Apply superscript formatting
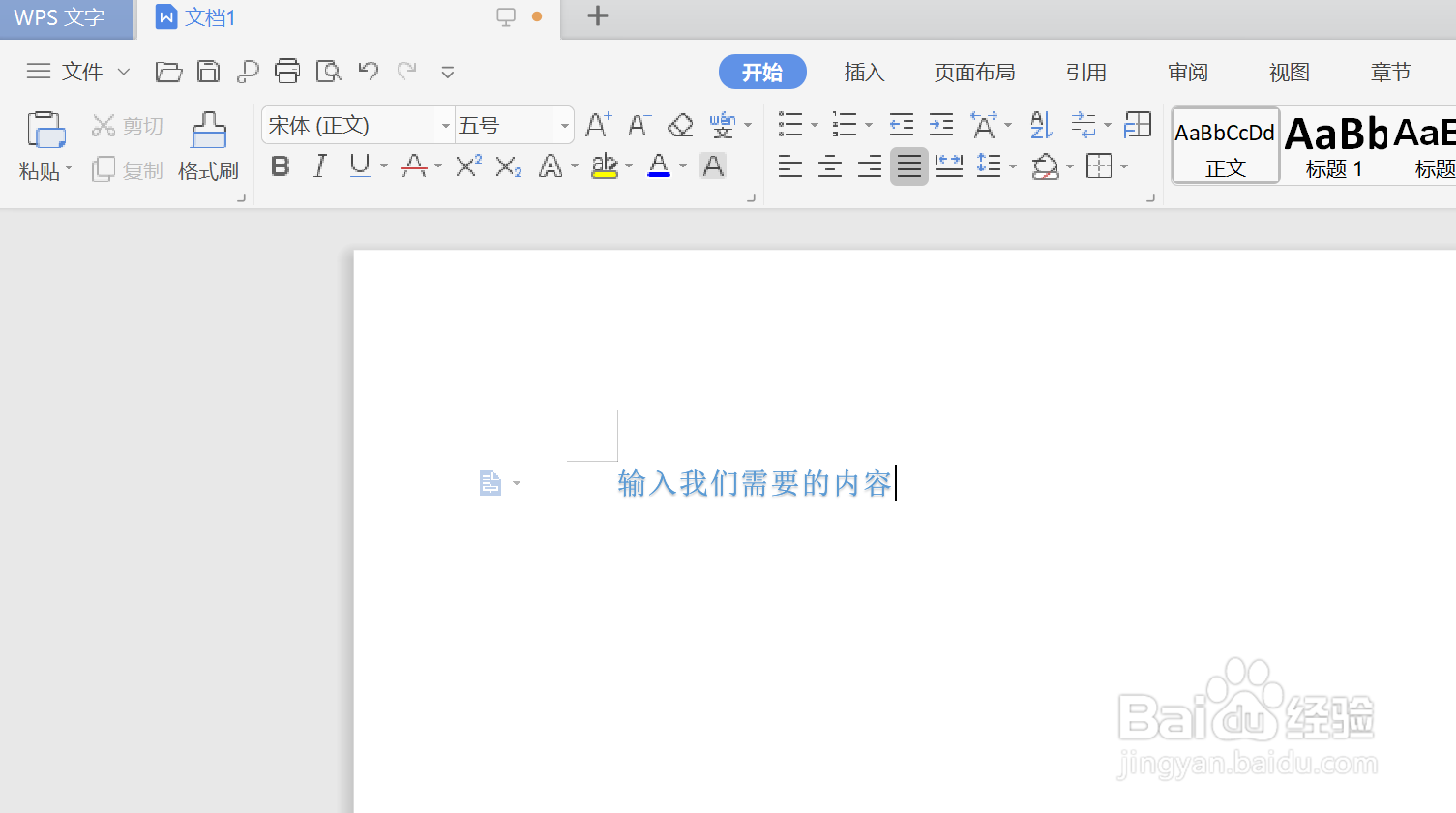 coord(465,166)
